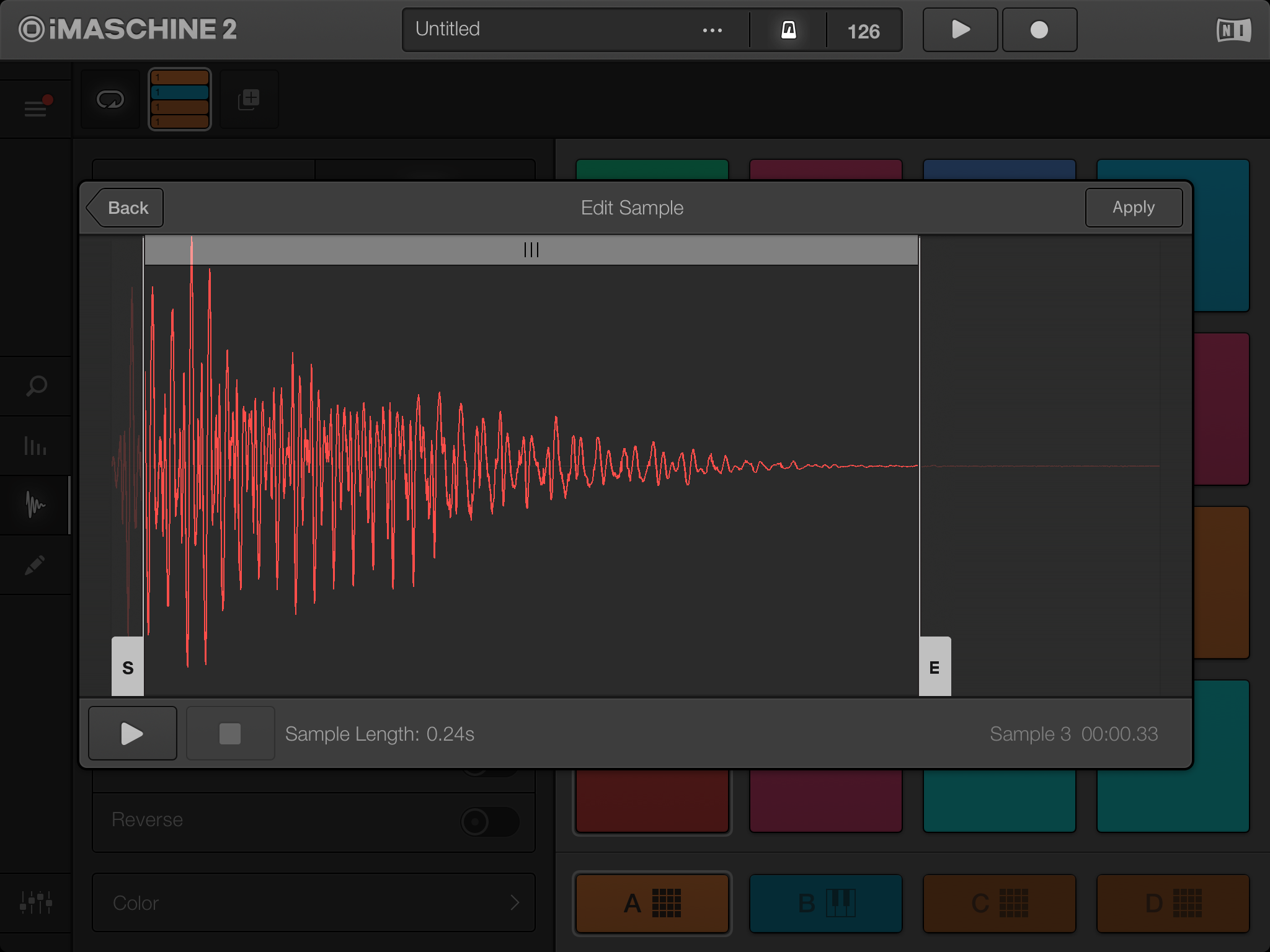Tap the orange pad on the right edge
1270x952 pixels.
tap(1222, 583)
